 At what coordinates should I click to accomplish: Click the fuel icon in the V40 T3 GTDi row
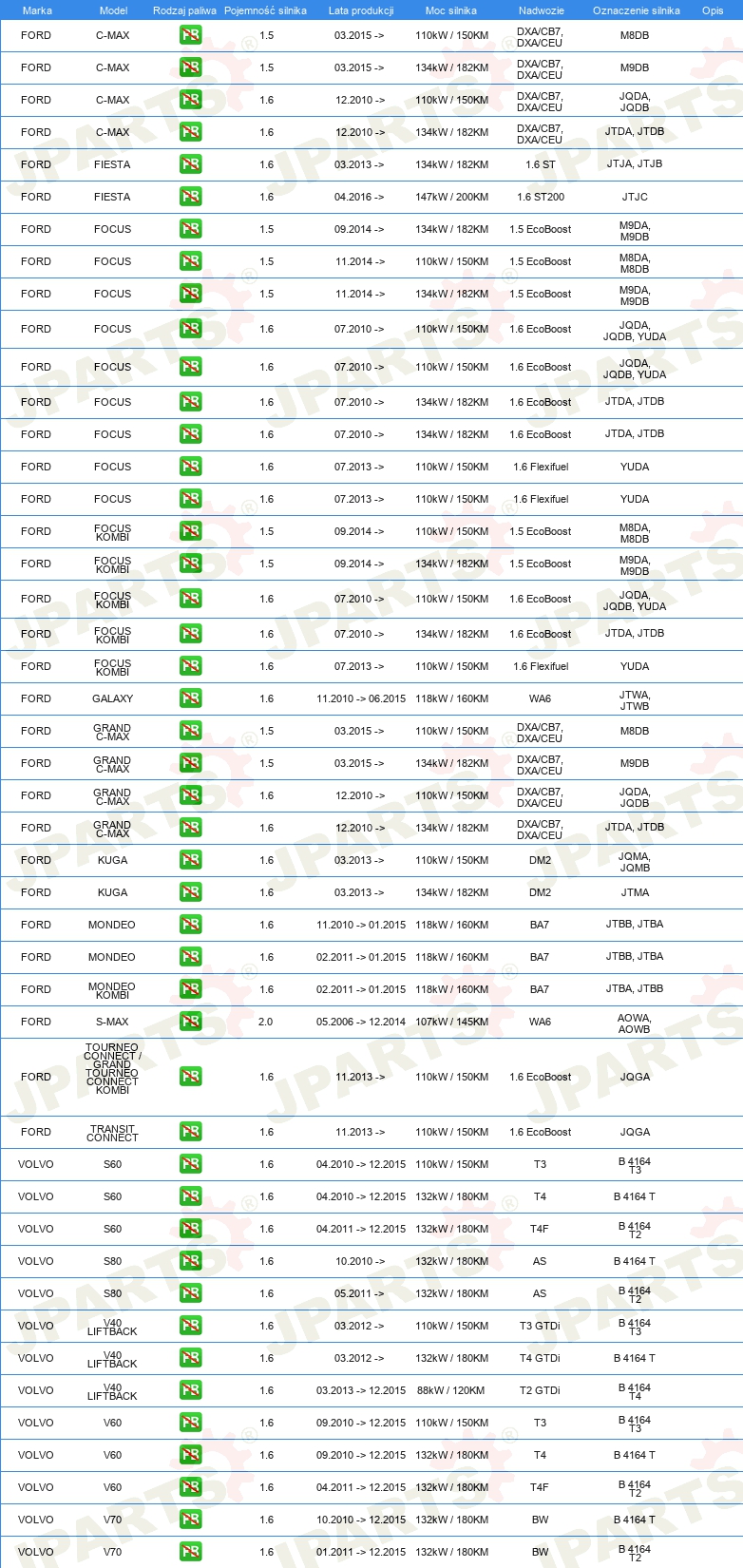coord(191,1326)
